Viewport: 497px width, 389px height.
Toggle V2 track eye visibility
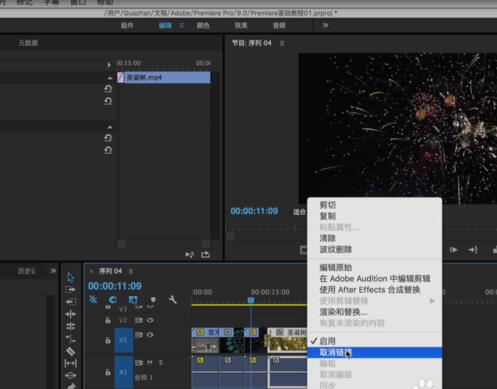point(150,320)
